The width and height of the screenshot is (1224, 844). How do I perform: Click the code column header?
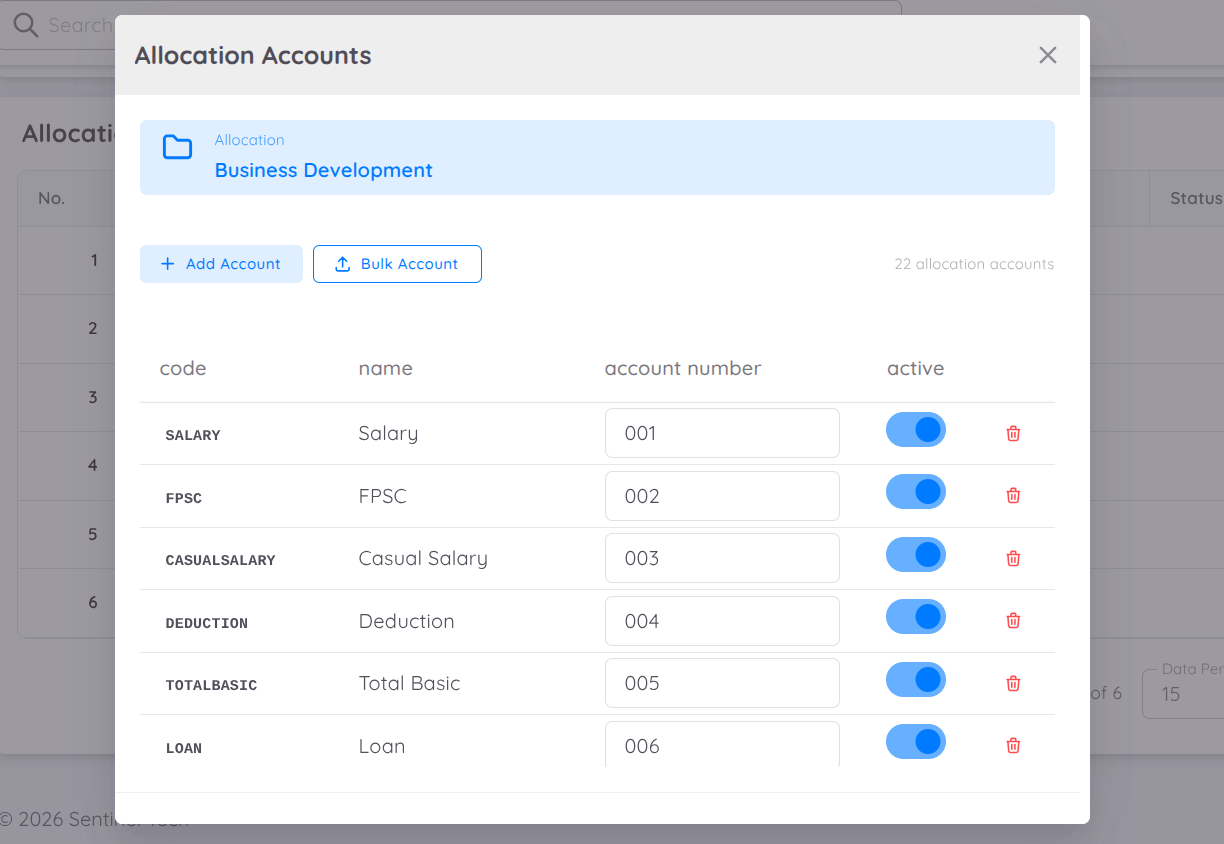point(183,368)
